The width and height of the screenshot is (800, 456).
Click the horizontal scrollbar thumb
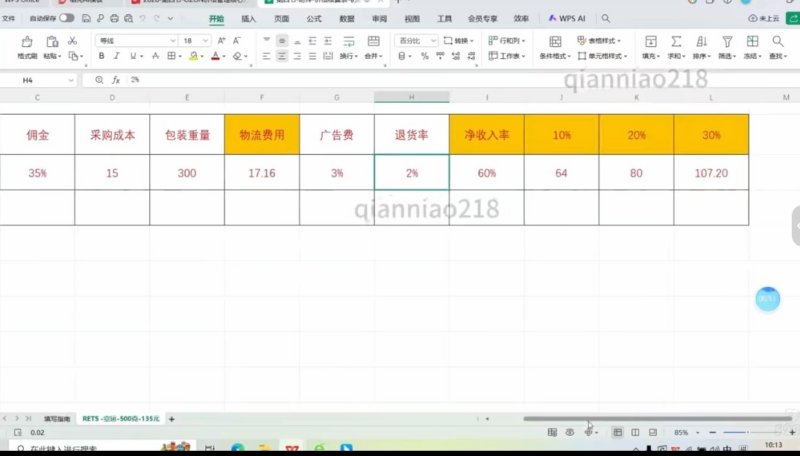[x=657, y=419]
